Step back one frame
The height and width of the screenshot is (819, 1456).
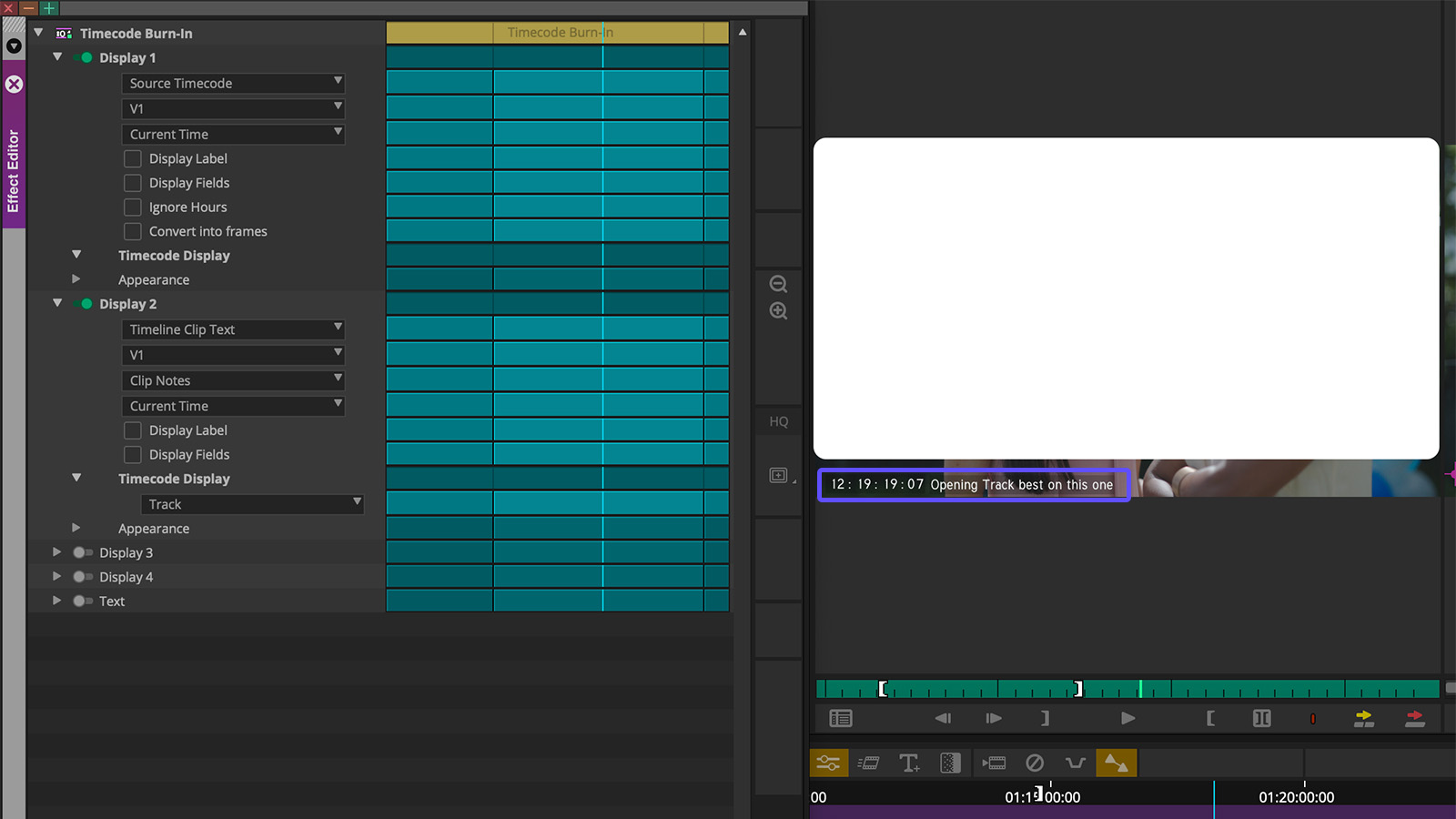point(943,718)
